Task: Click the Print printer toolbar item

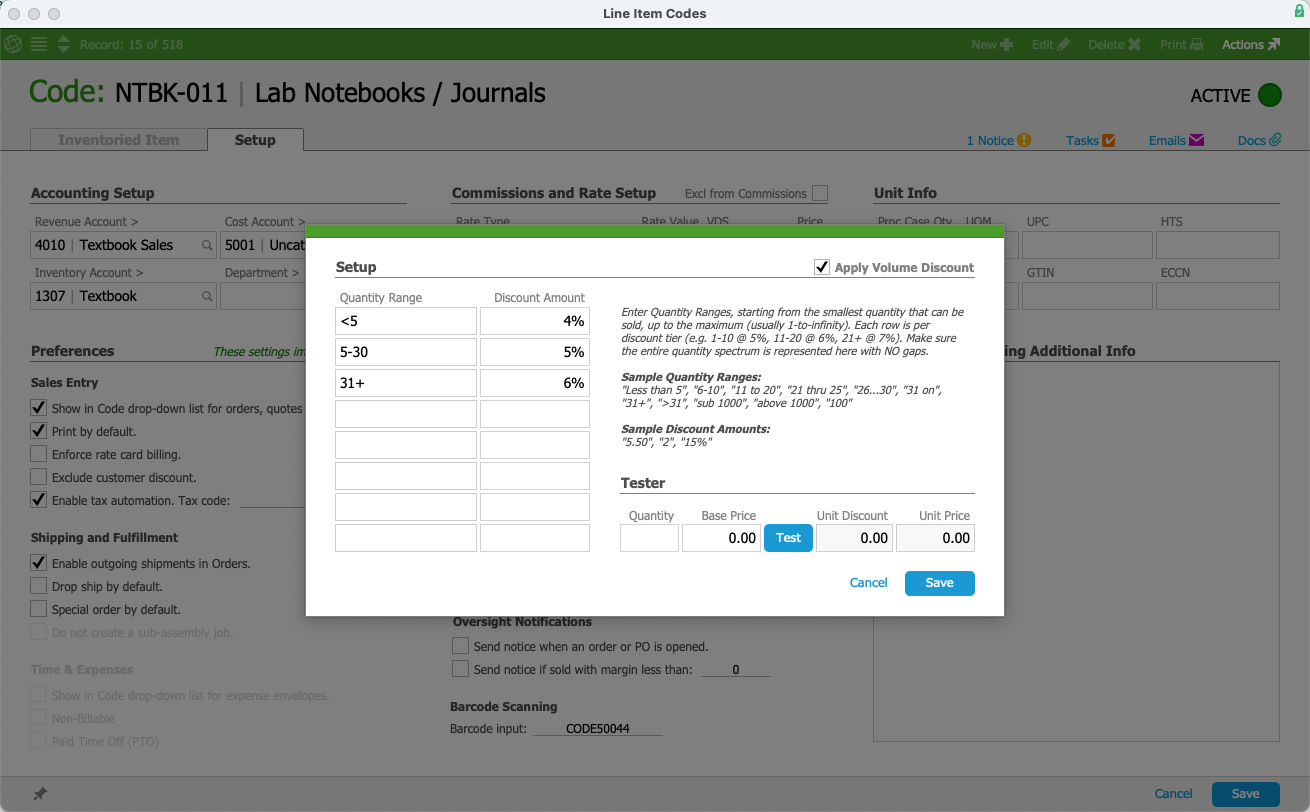Action: (1181, 44)
